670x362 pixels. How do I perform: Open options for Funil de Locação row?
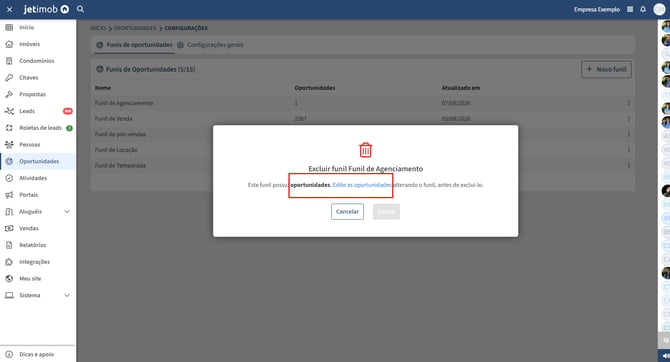coord(629,150)
